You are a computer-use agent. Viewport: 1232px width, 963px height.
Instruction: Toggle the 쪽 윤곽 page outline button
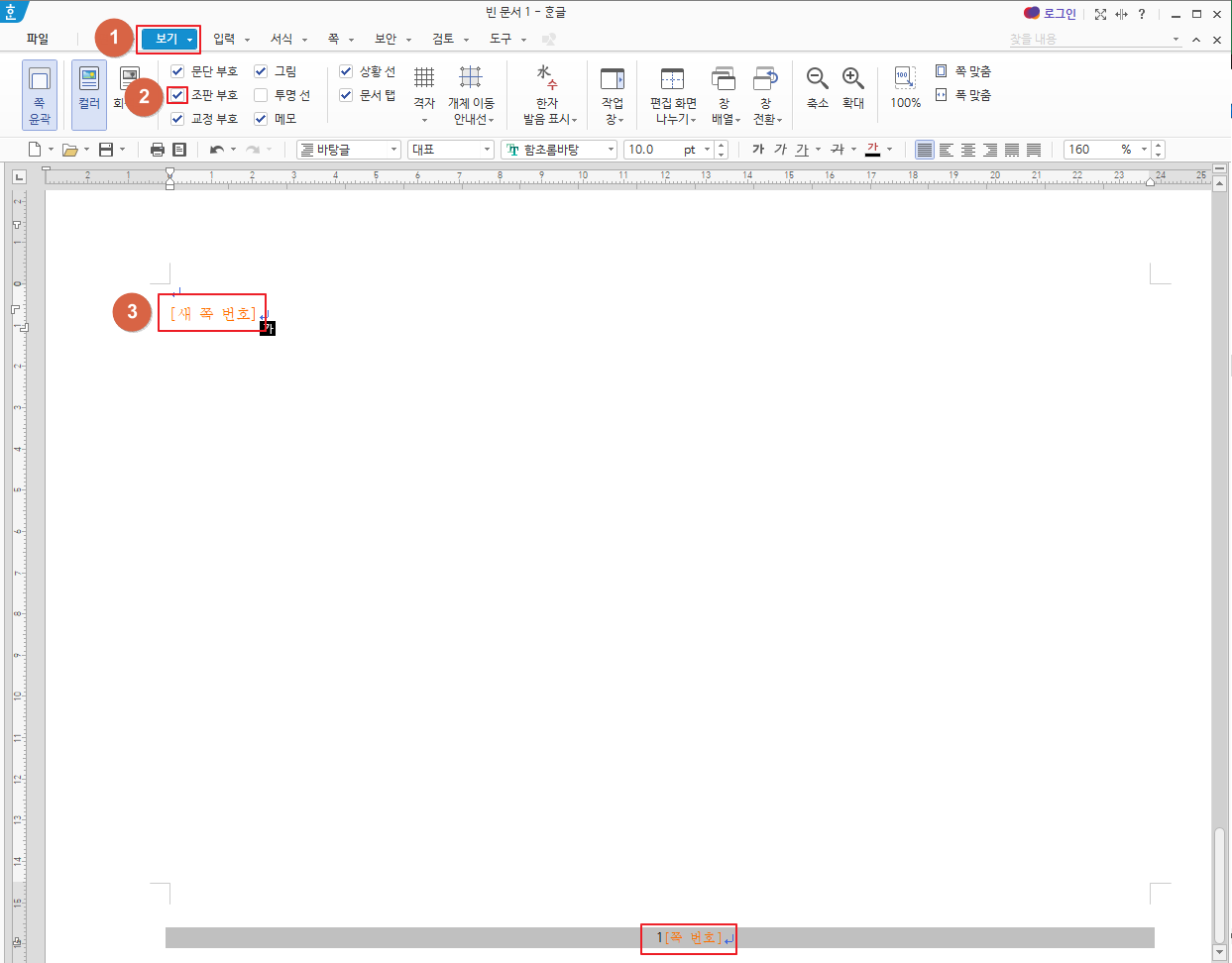tap(40, 94)
